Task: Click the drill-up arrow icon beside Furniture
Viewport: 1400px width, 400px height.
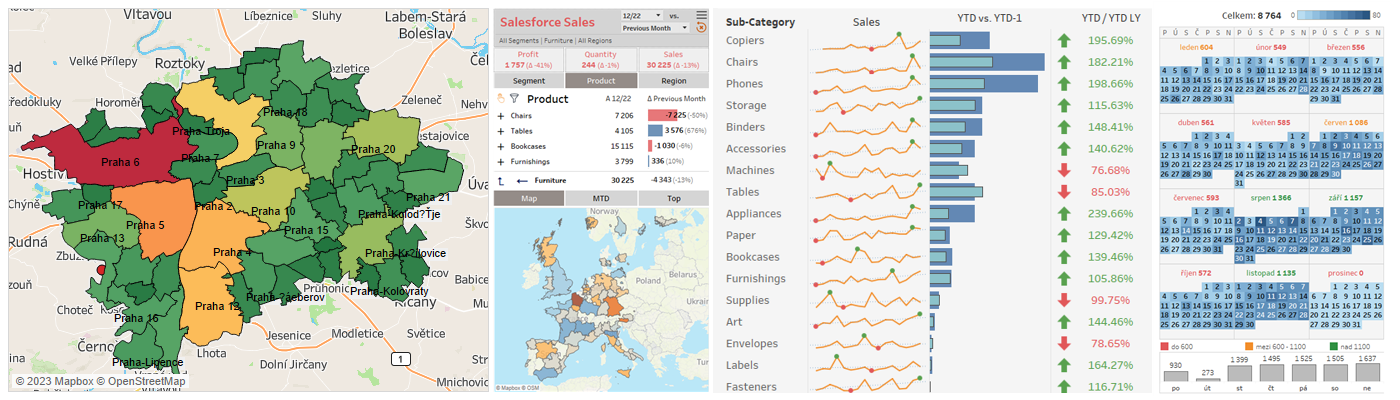Action: click(500, 180)
